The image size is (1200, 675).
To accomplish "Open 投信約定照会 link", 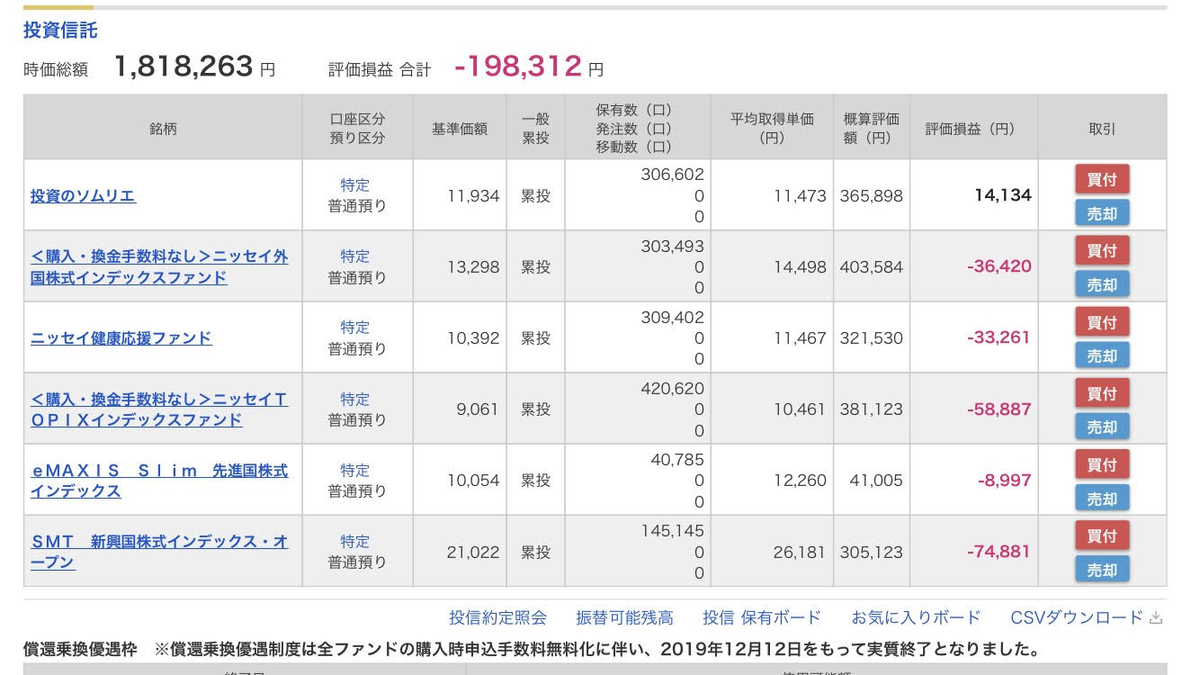I will click(x=498, y=618).
